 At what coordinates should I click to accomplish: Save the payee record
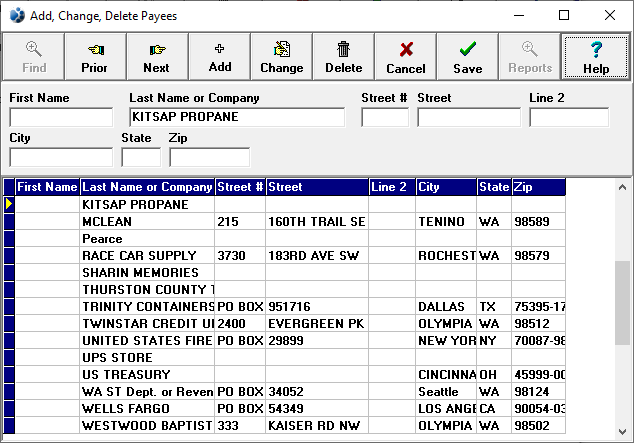tap(467, 57)
